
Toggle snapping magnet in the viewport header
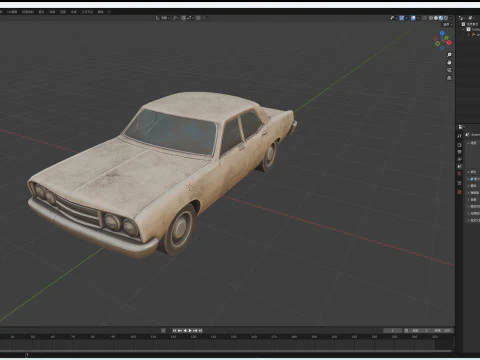coord(184,18)
